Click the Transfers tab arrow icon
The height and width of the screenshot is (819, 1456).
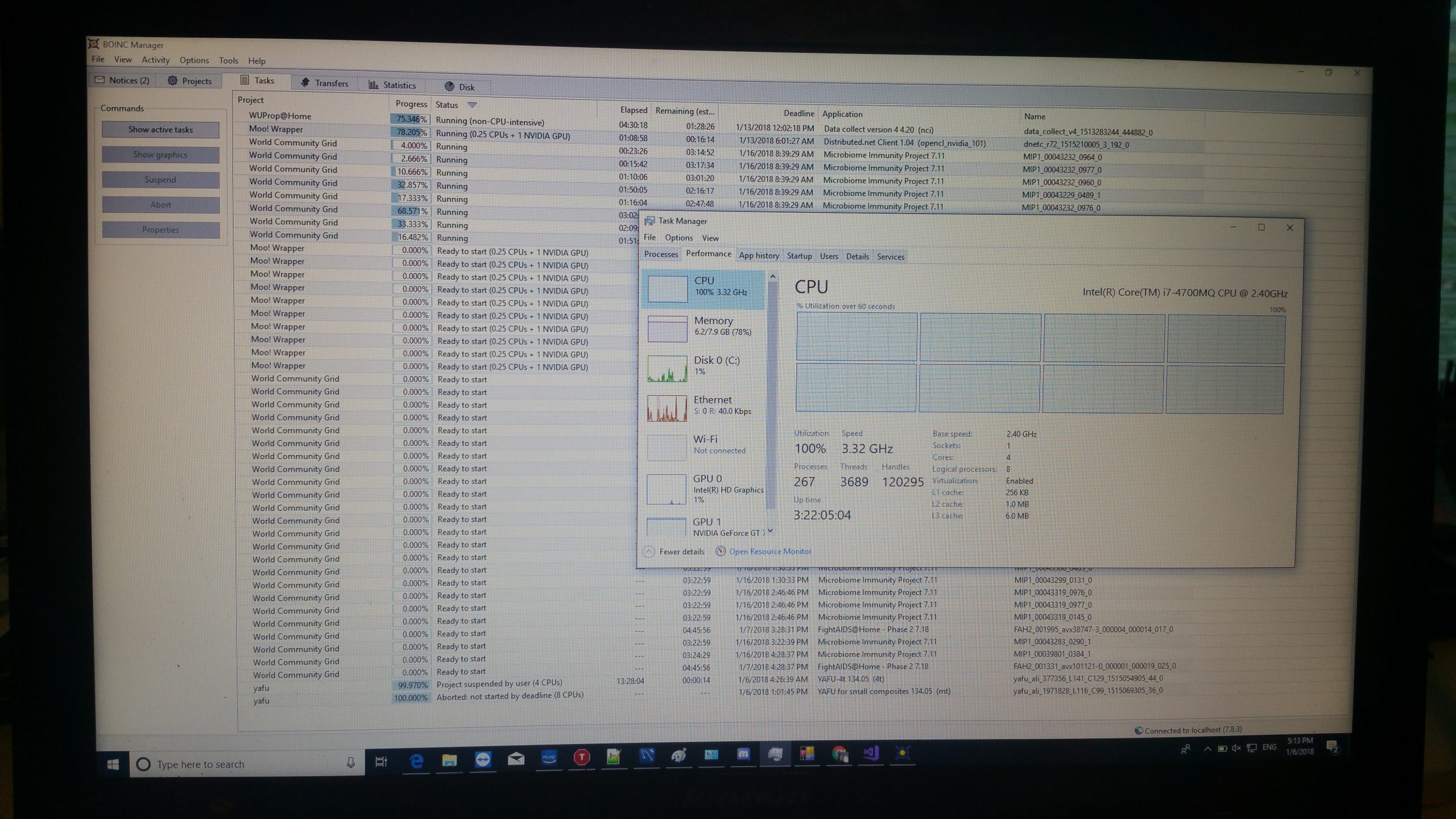pos(305,83)
